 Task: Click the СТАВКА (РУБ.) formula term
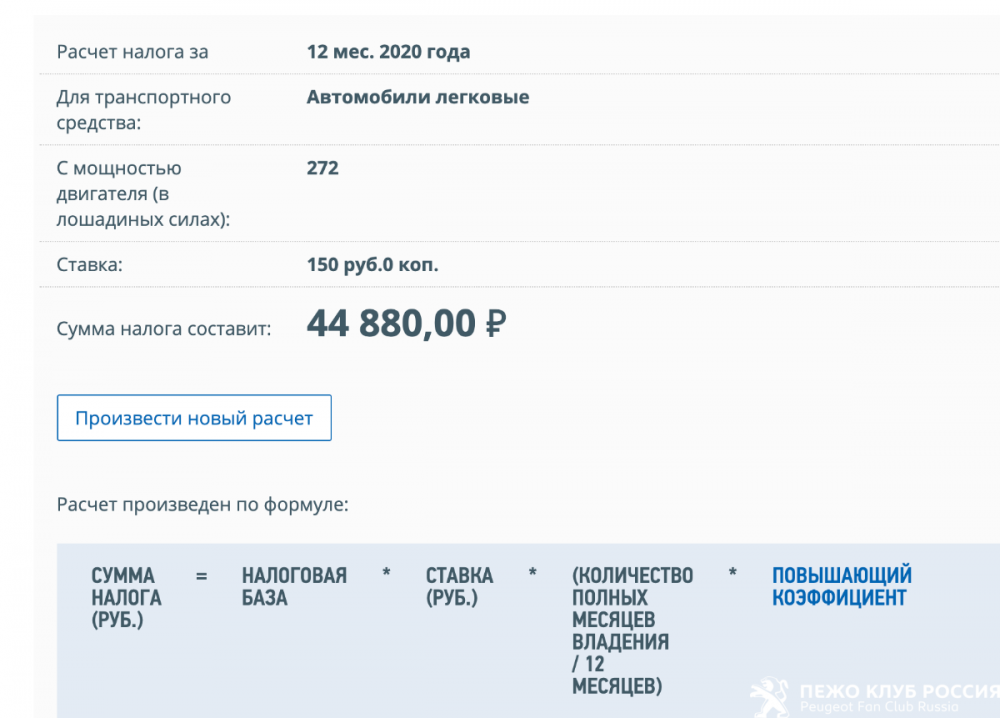click(x=459, y=587)
